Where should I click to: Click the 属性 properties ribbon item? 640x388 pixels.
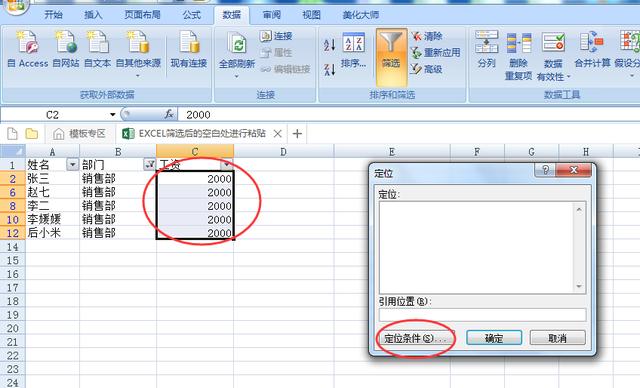[x=276, y=53]
